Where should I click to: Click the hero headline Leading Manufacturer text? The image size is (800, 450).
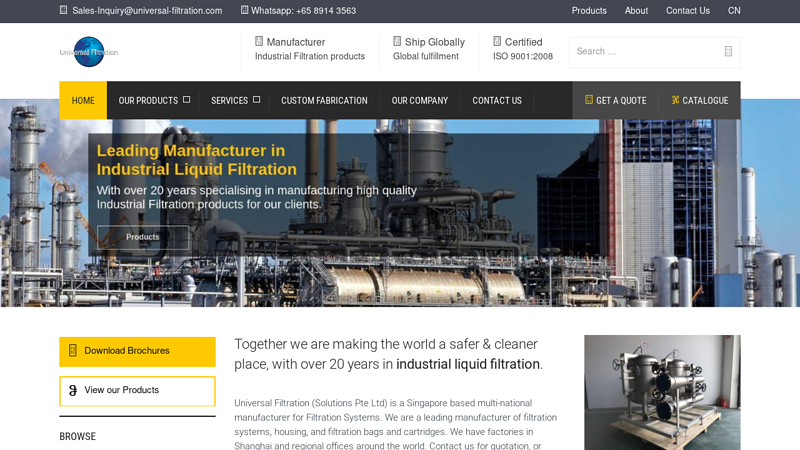click(x=196, y=160)
